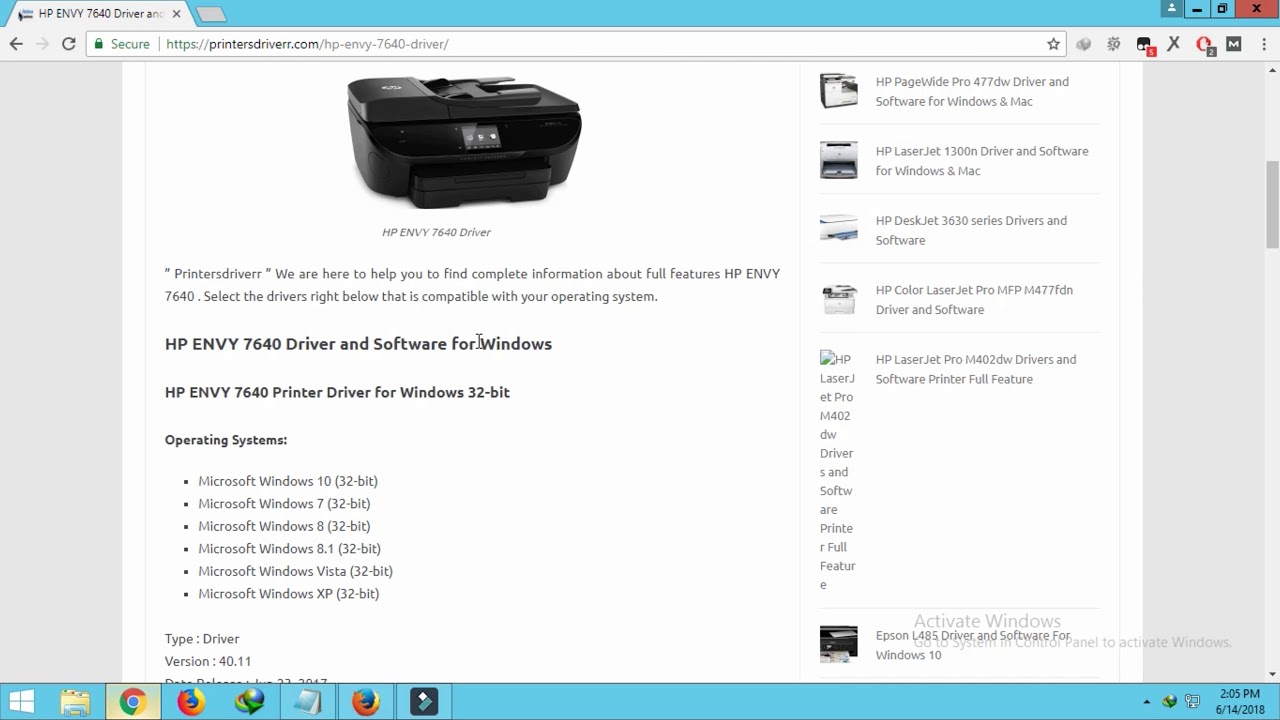Click 'Microsoft Windows 7 (32-bit)' list item
Screen dimensions: 1280x720
point(284,504)
